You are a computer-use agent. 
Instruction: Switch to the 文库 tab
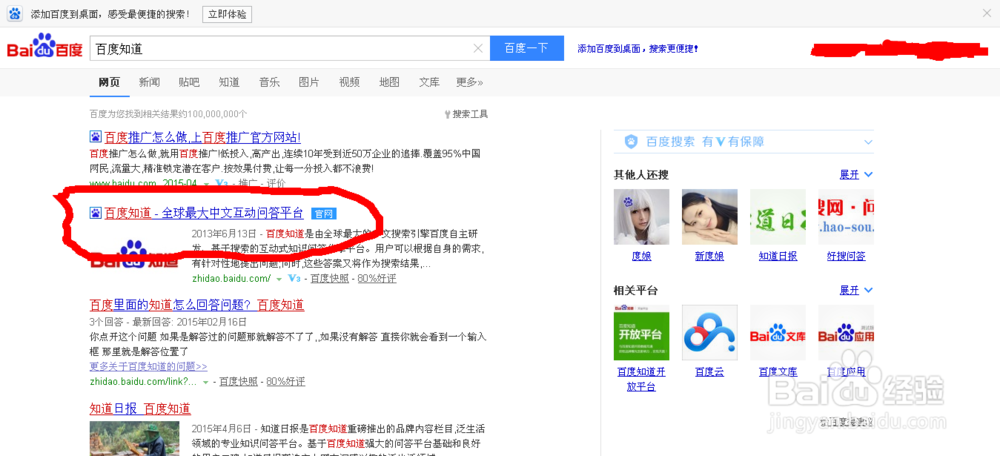coord(429,82)
